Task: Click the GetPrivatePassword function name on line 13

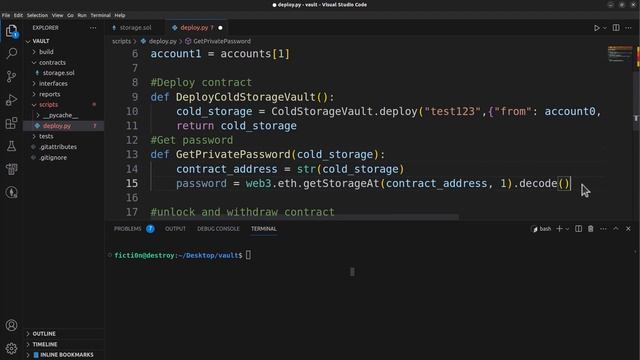Action: [233, 155]
